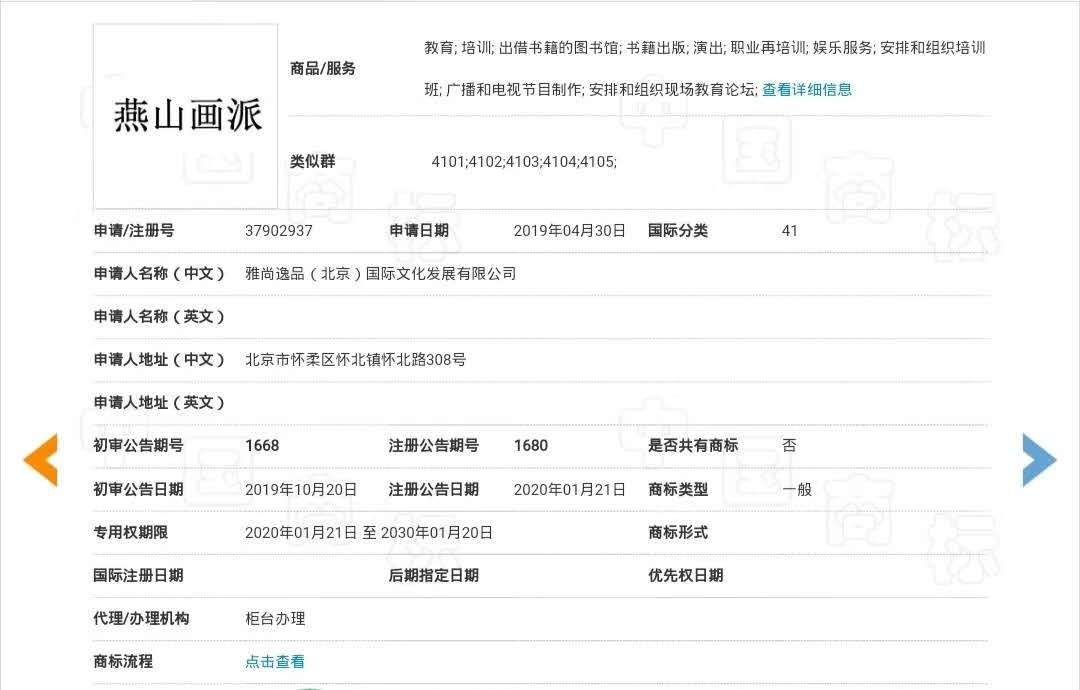Click registration number 37902937
This screenshot has width=1080, height=690.
279,230
